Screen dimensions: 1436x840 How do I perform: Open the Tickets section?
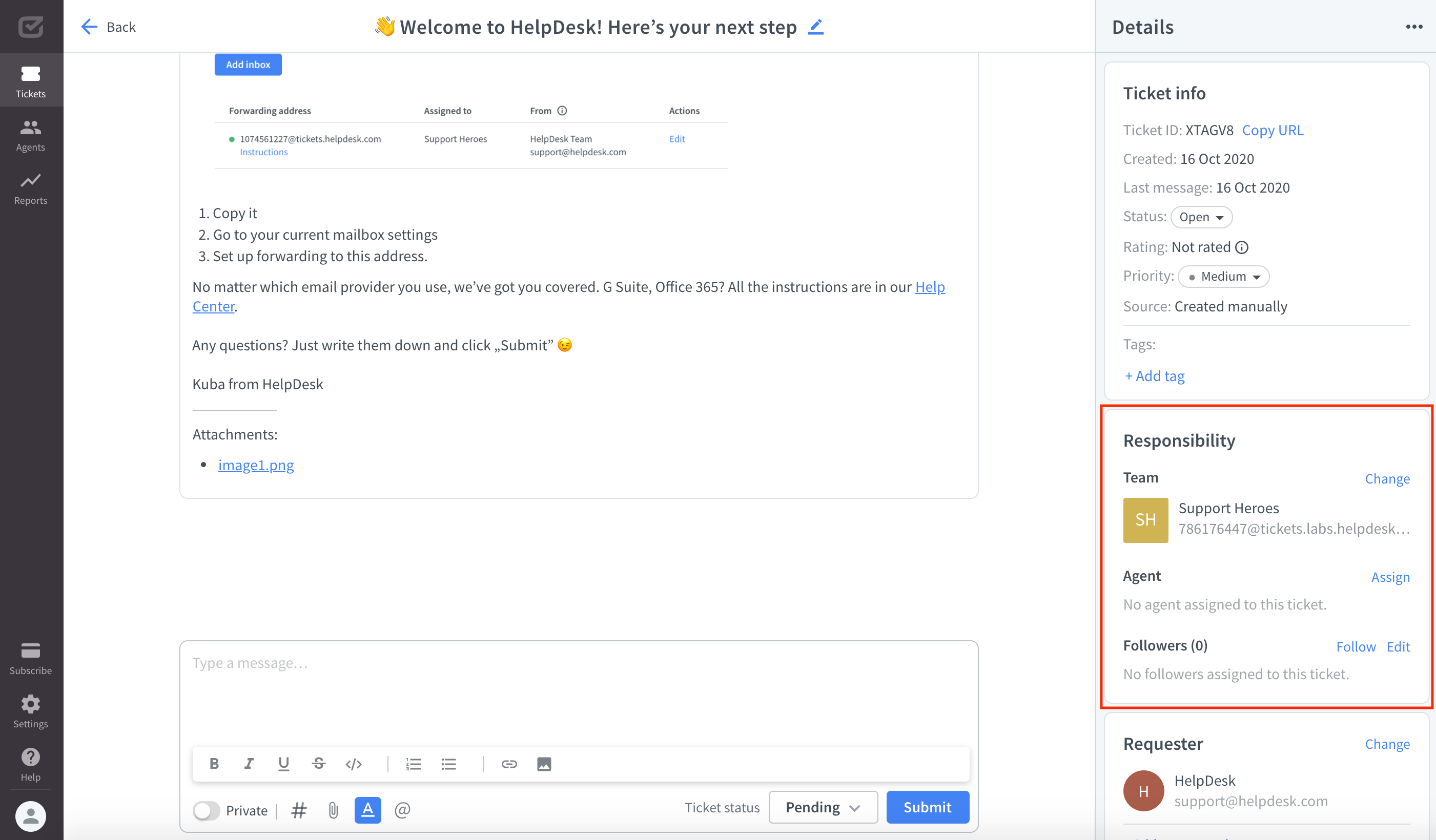coord(31,81)
